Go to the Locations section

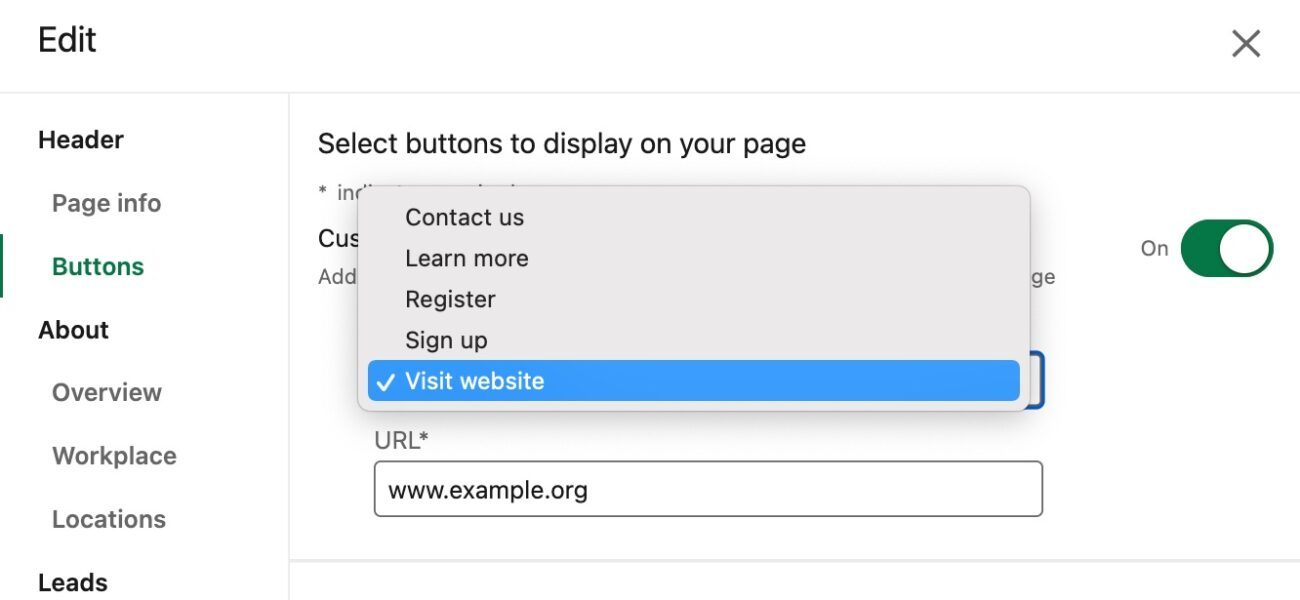click(x=108, y=518)
